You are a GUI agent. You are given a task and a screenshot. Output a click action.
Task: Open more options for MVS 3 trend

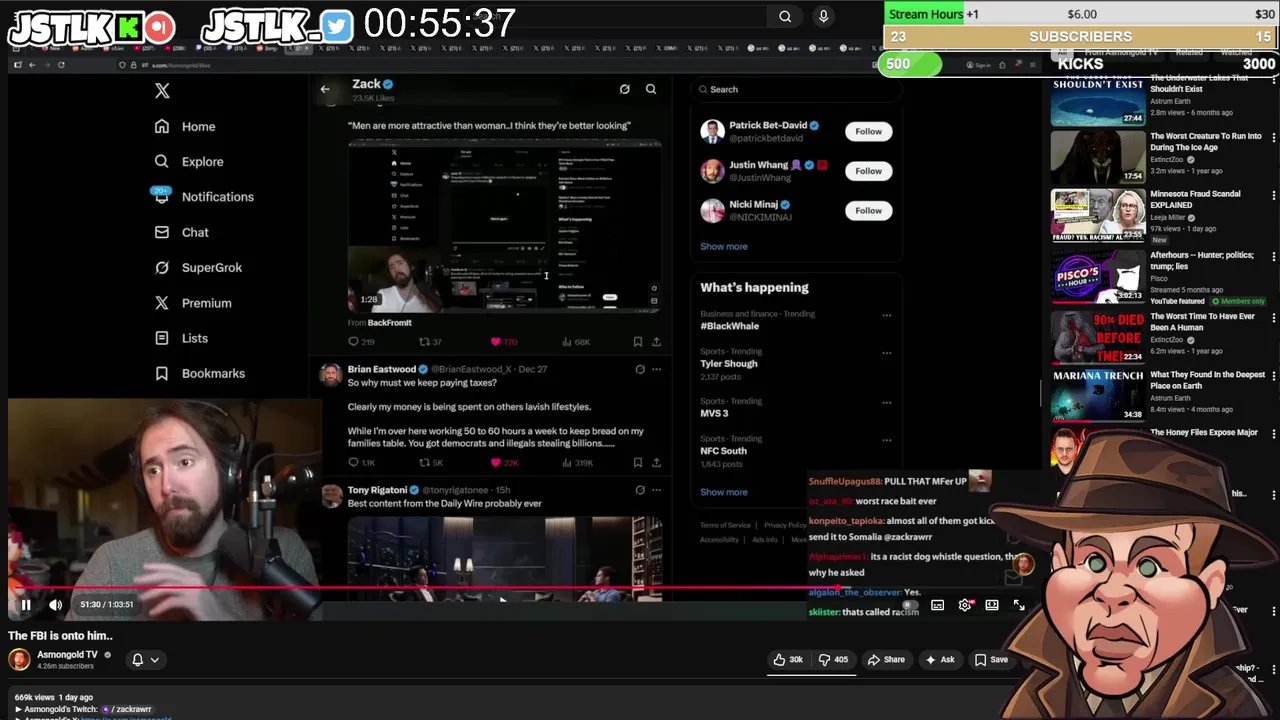click(886, 403)
